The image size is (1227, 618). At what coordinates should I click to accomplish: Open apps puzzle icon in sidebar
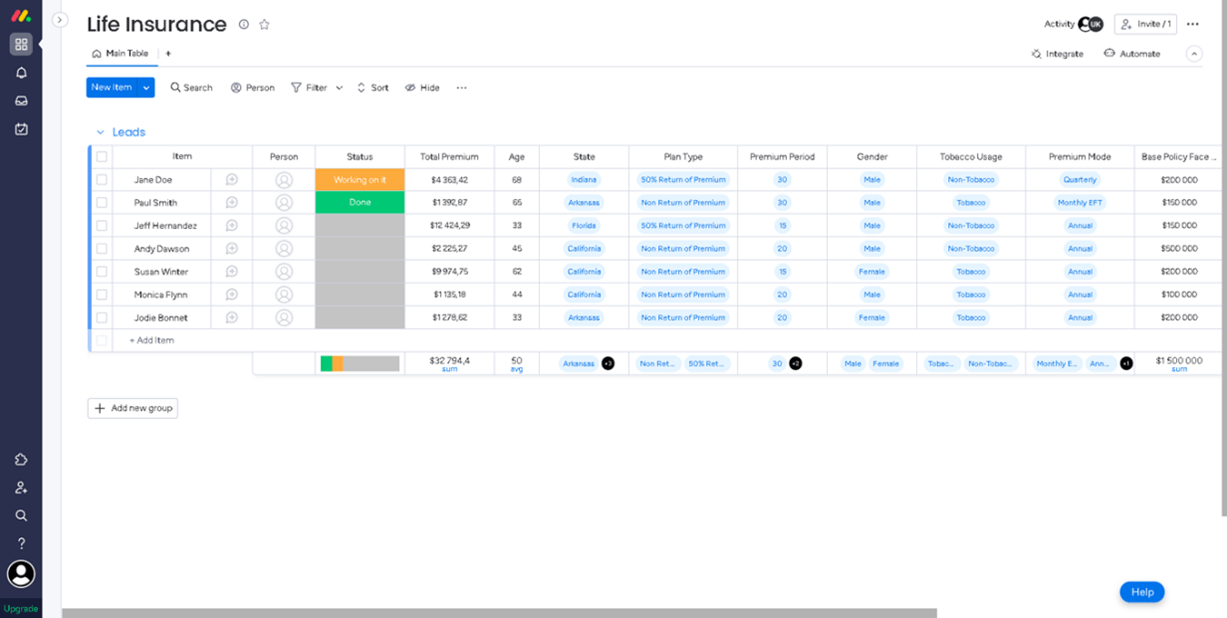click(21, 459)
